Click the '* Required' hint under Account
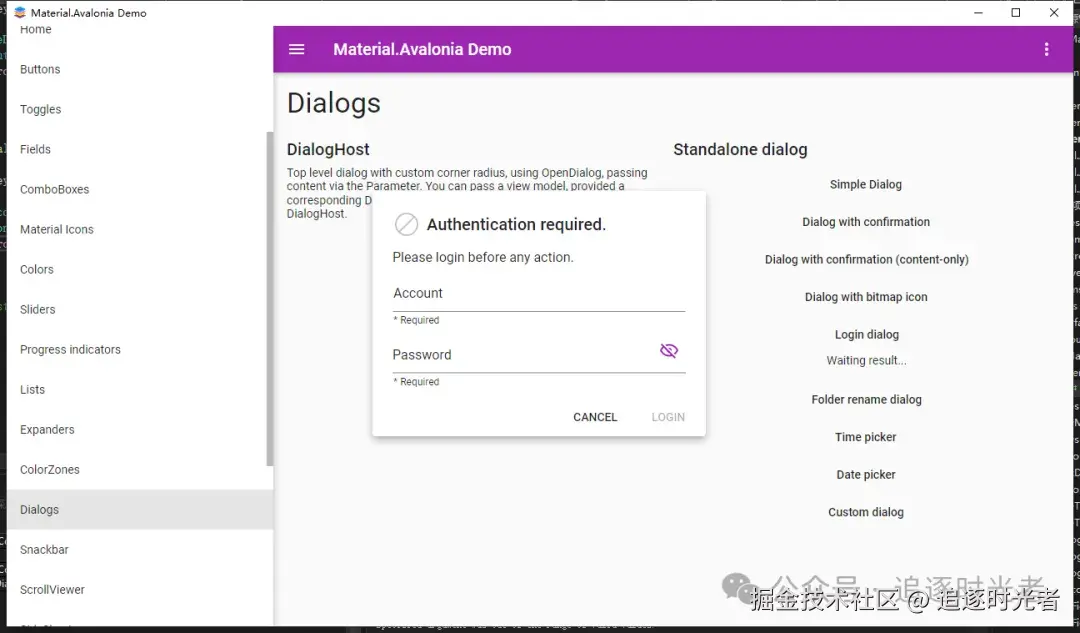This screenshot has width=1080, height=633. (416, 320)
